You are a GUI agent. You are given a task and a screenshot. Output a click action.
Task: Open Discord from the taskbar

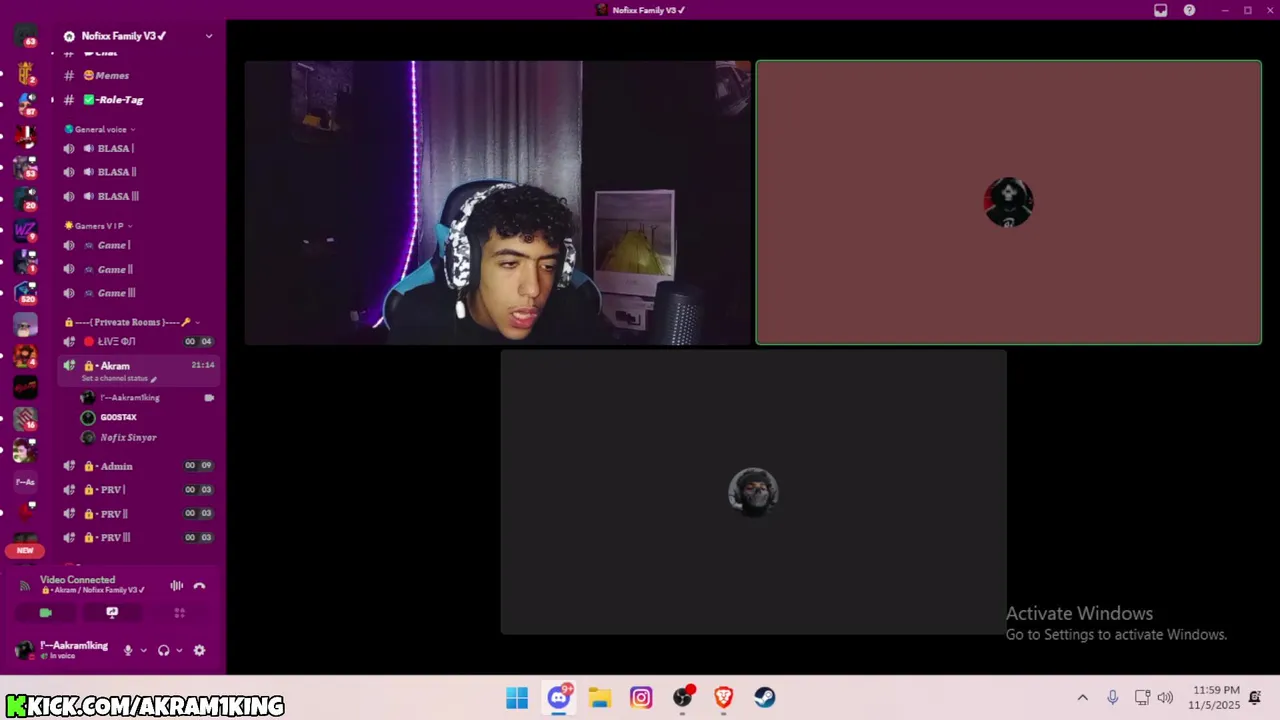pyautogui.click(x=559, y=698)
